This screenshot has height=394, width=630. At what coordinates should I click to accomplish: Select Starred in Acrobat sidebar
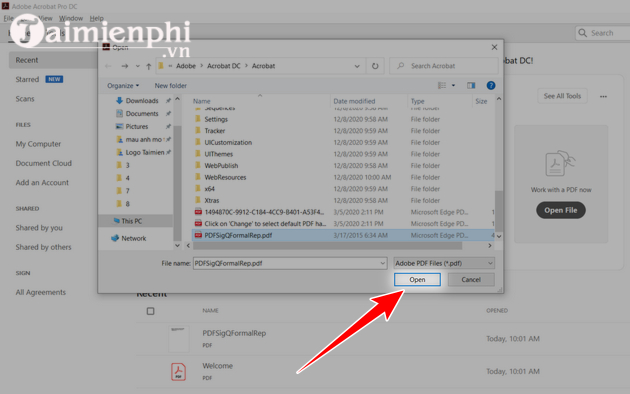click(27, 79)
